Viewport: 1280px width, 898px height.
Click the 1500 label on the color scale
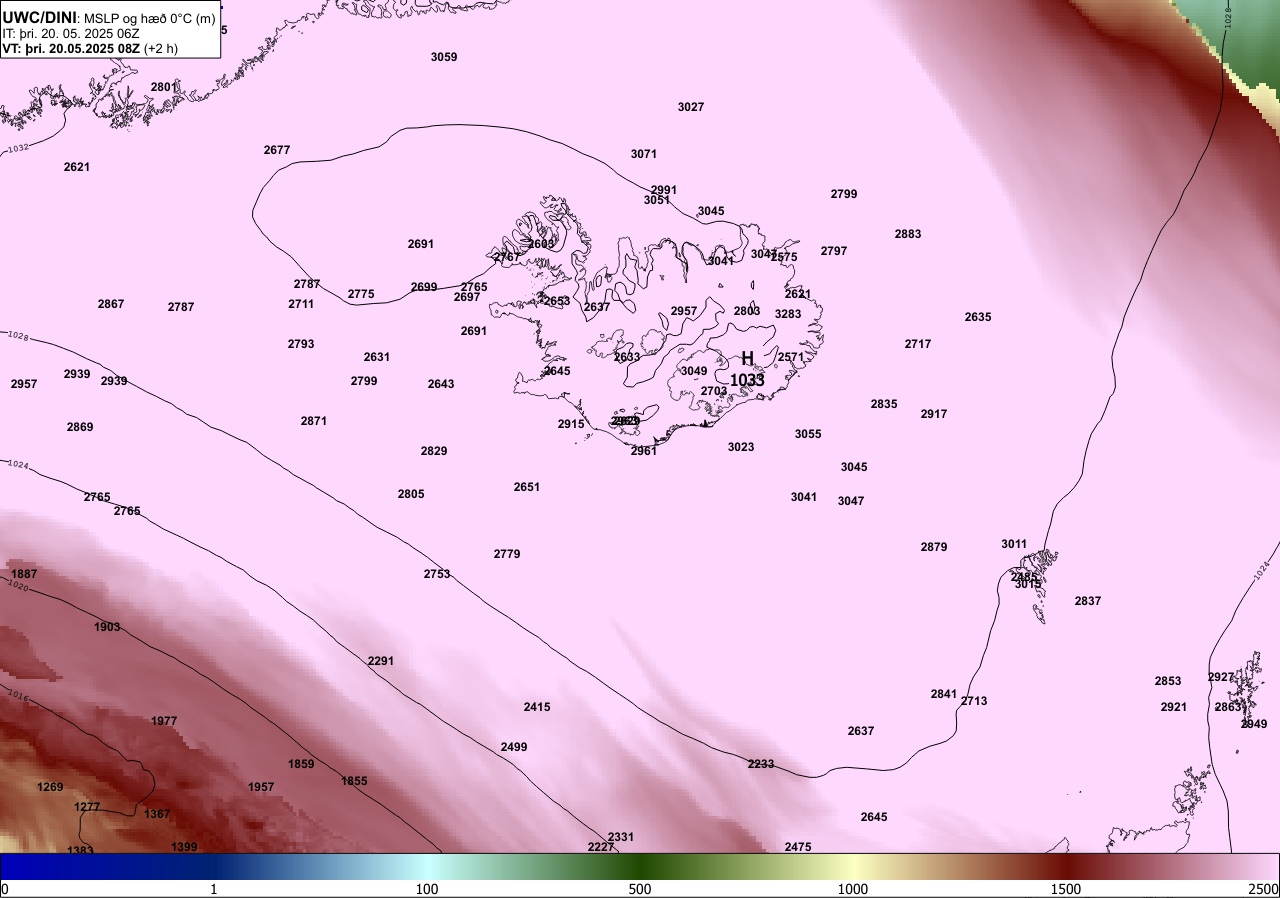pos(1065,889)
